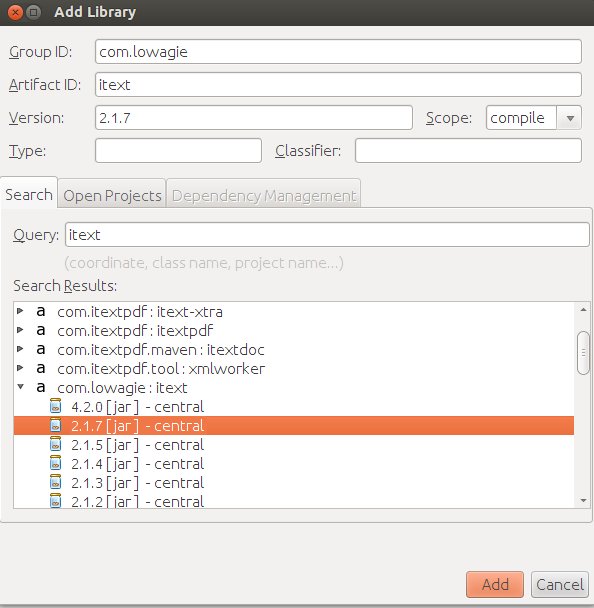Focus the Group ID input field
Viewport: 594px width, 608px height.
[338, 52]
